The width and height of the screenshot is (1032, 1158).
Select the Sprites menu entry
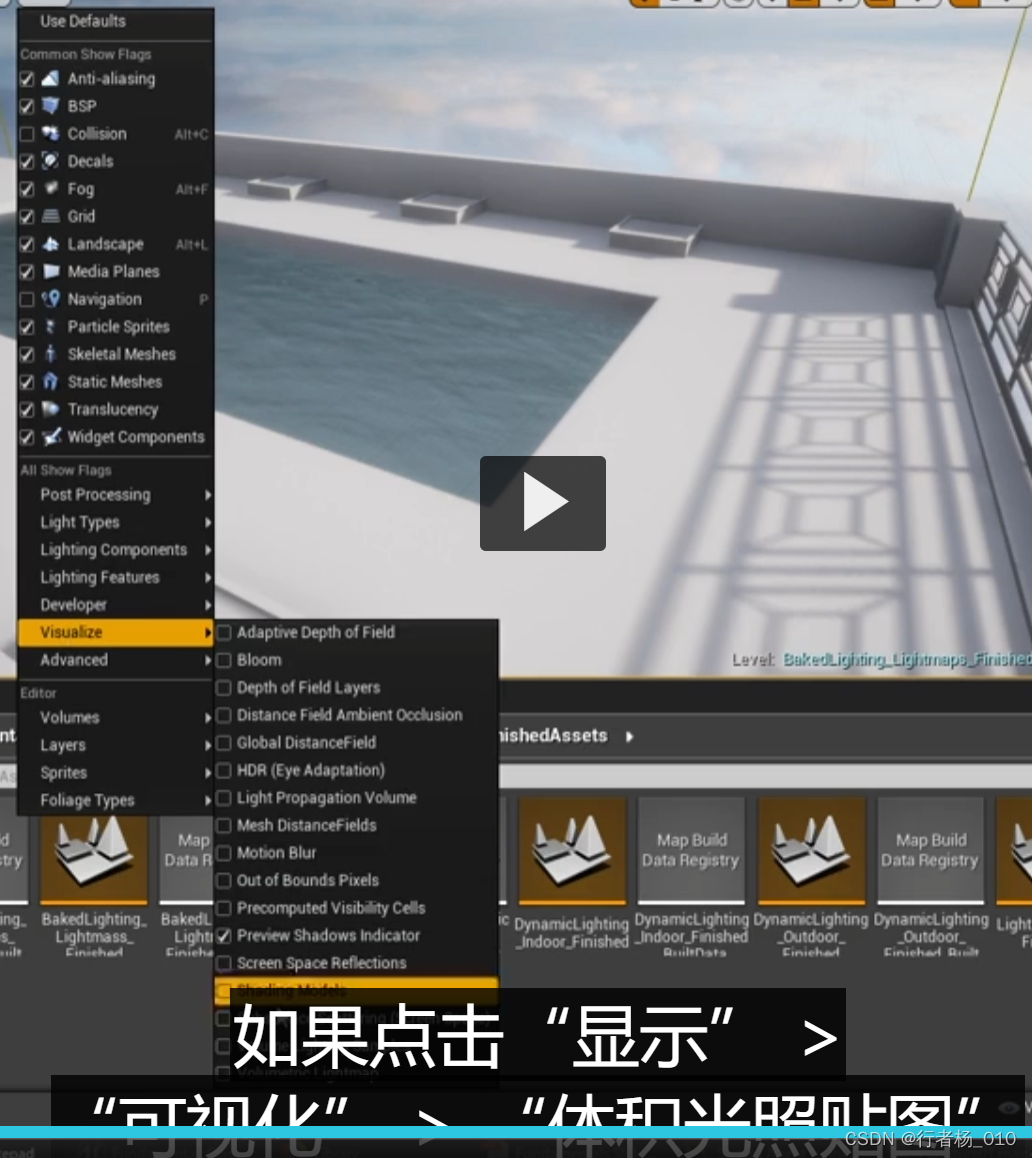(116, 772)
